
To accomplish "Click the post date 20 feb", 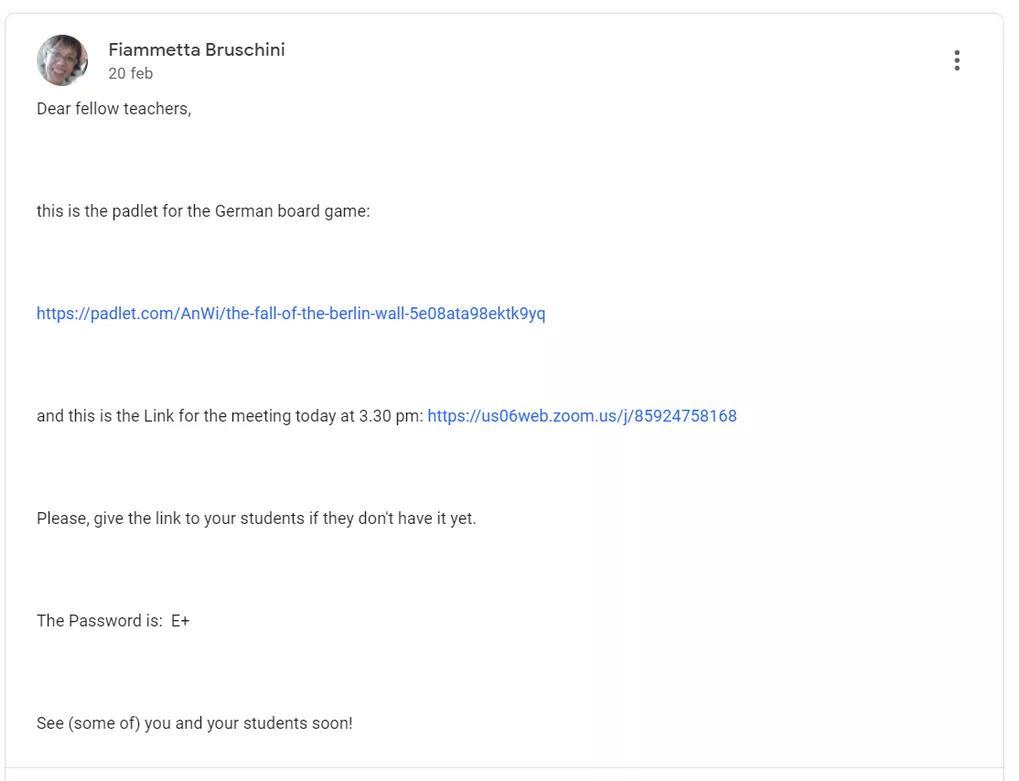I will (x=131, y=73).
